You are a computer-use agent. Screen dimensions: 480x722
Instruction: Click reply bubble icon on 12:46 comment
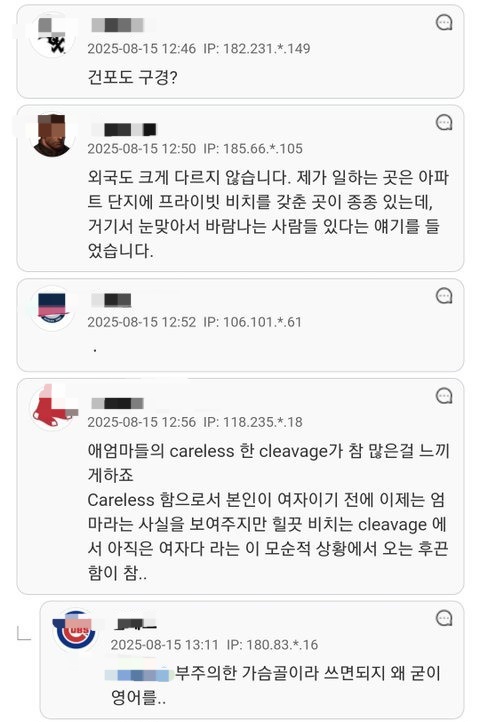[444, 23]
